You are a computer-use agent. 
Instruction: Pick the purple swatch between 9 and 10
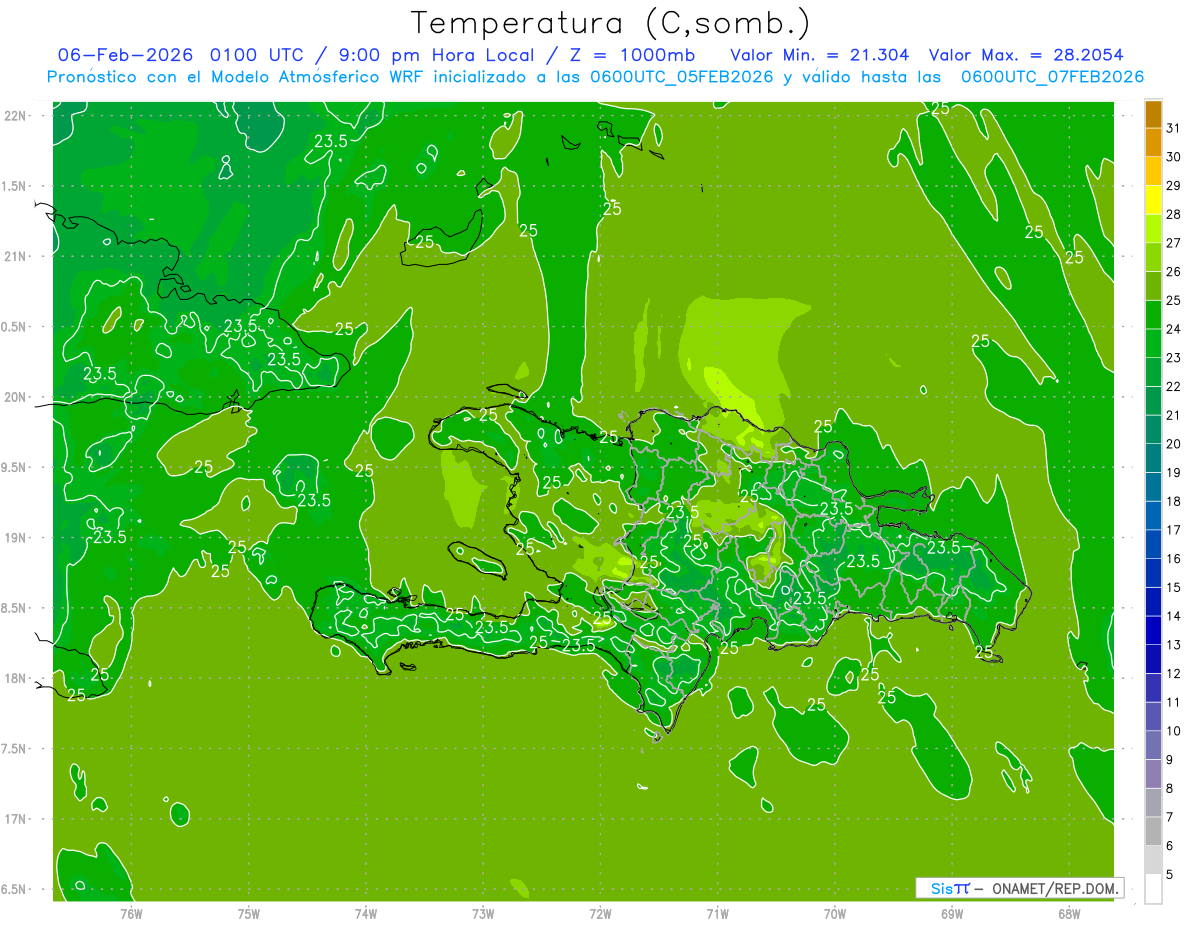click(x=1153, y=746)
